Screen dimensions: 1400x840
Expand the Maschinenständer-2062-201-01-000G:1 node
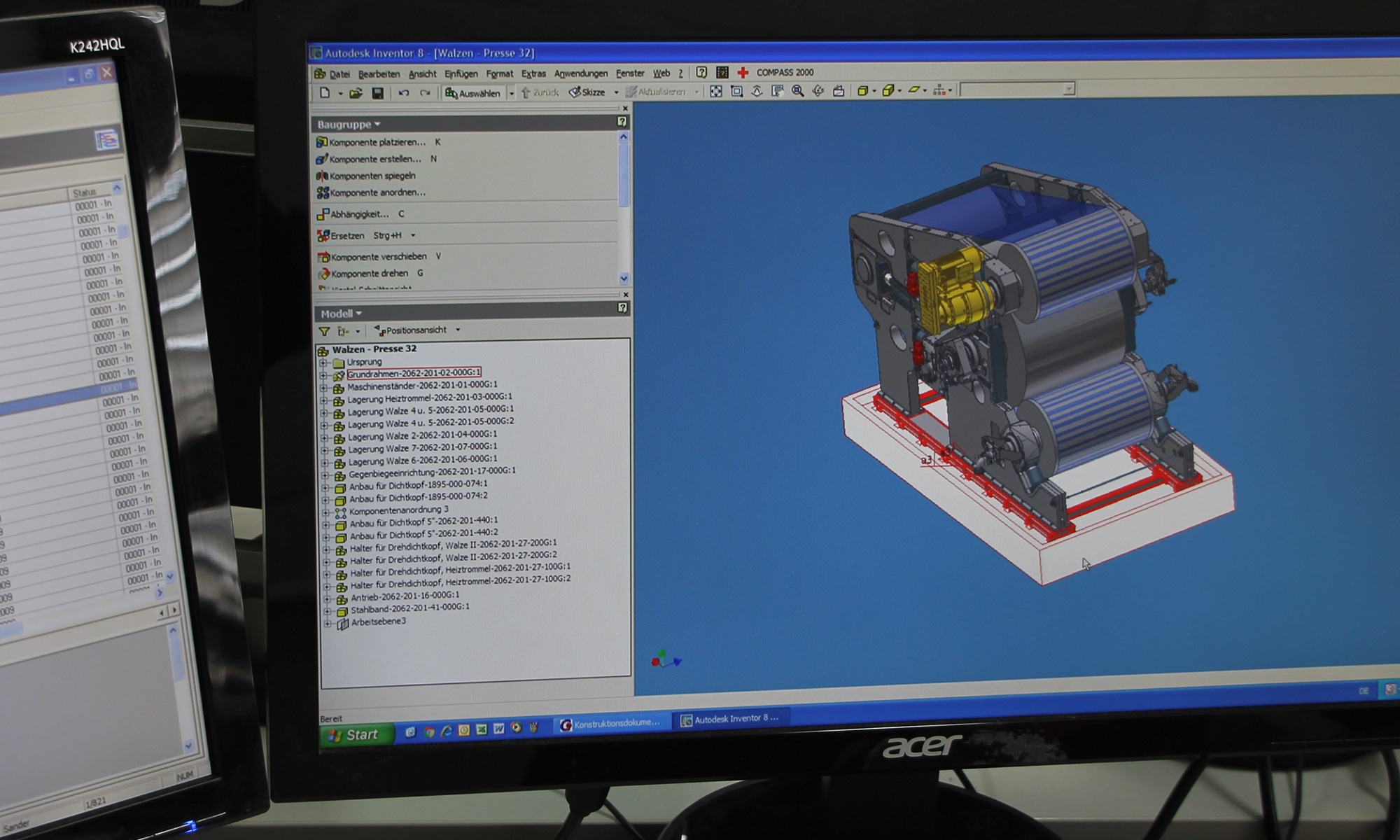click(x=323, y=388)
